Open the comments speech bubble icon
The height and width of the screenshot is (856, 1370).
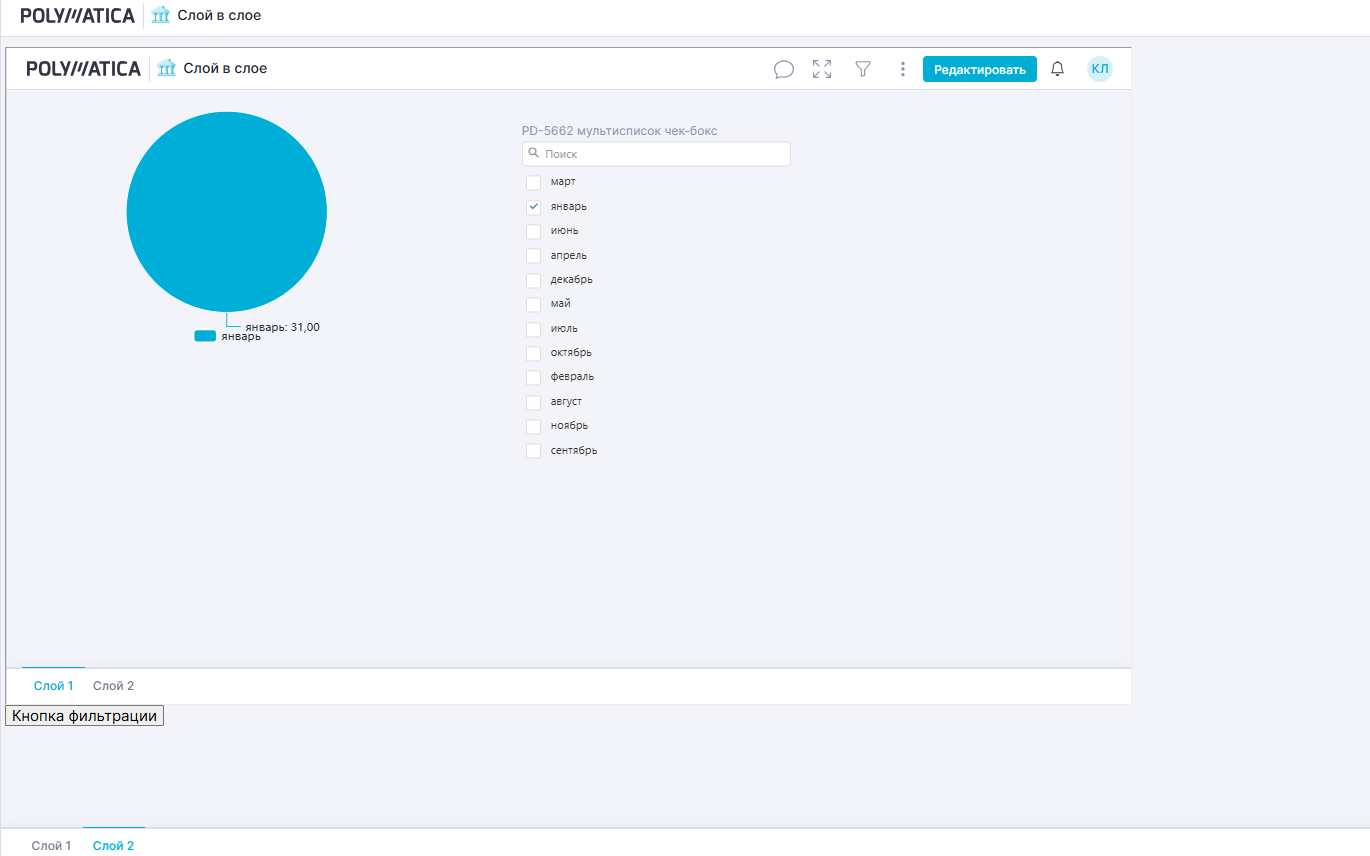[x=784, y=69]
